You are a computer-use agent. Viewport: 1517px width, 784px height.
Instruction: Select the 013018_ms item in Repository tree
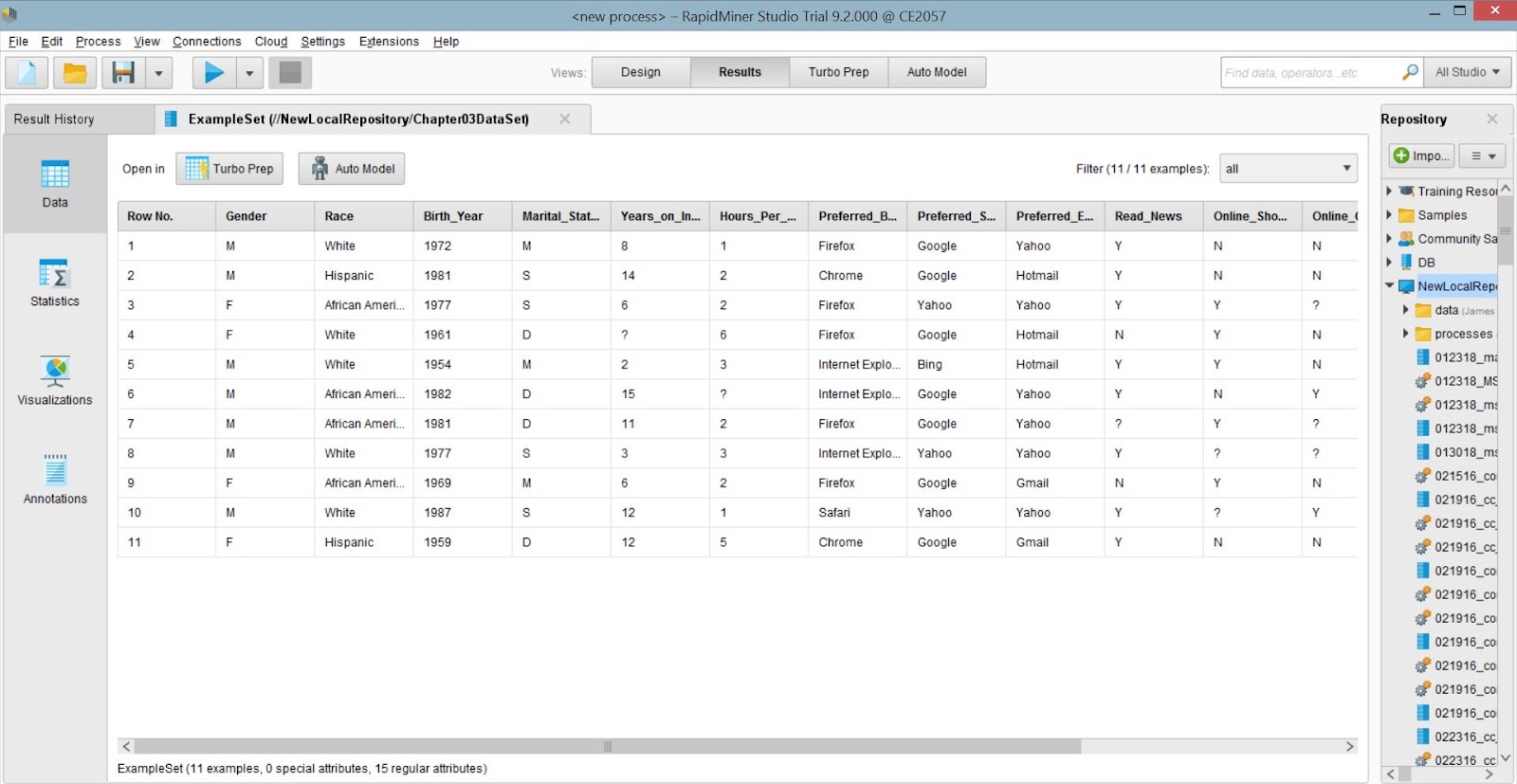[x=1456, y=452]
